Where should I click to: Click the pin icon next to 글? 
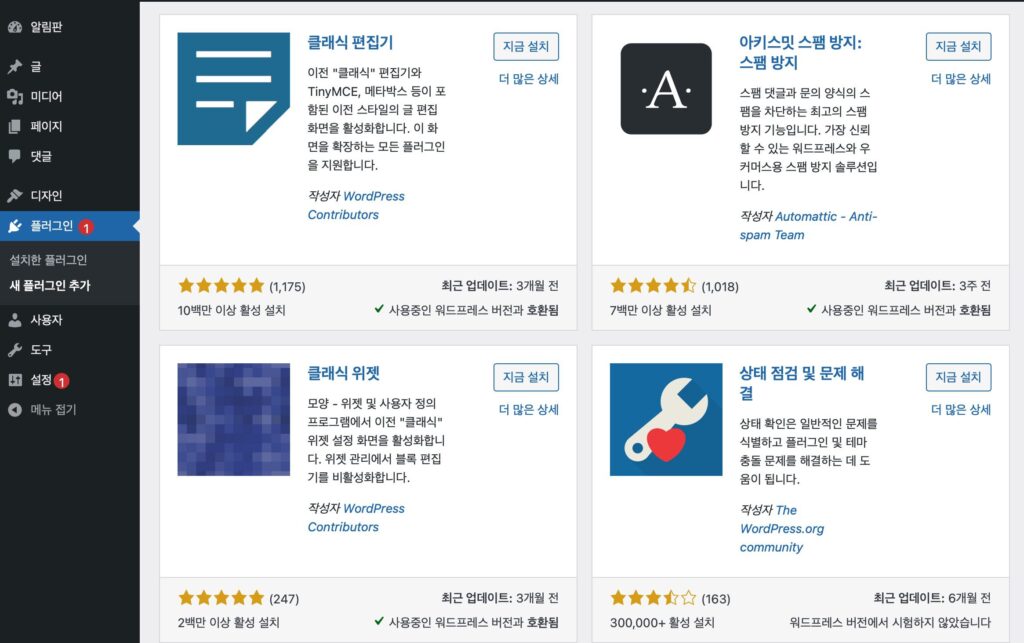click(14, 67)
